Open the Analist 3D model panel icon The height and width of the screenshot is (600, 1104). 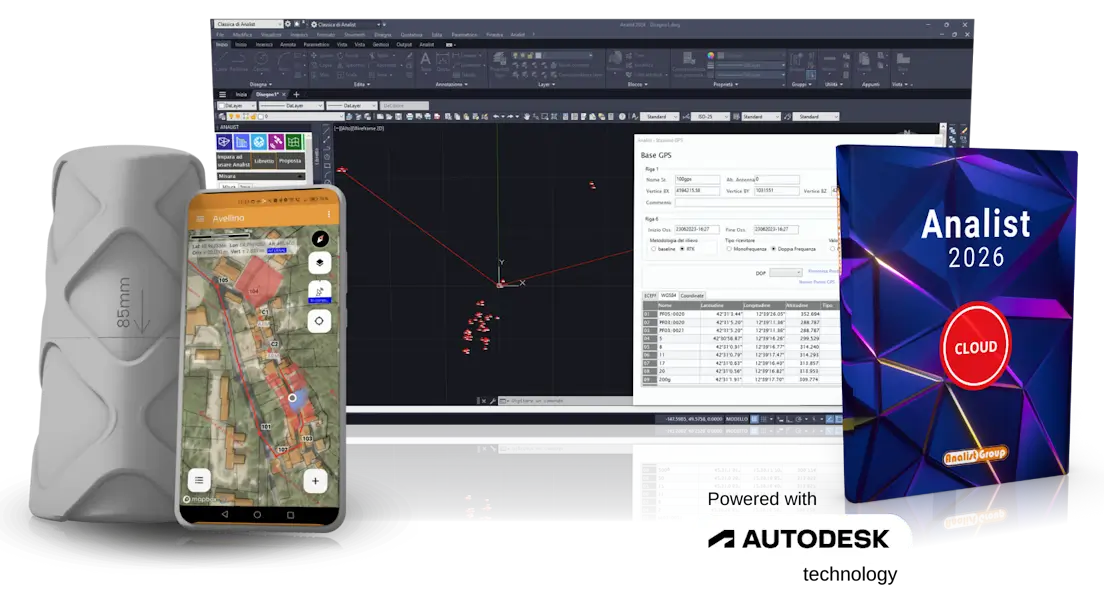[225, 142]
